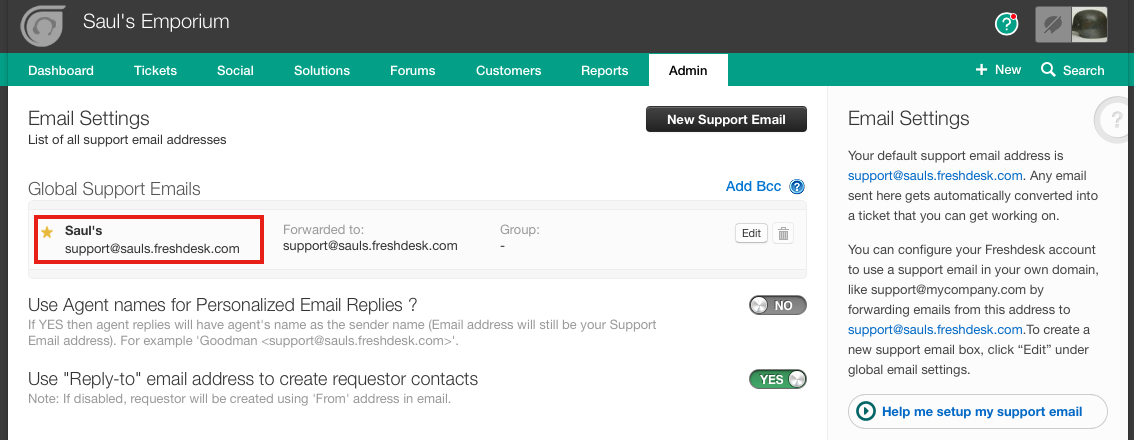Click the Freshdesk headset logo
This screenshot has height=440, width=1134.
pos(43,25)
